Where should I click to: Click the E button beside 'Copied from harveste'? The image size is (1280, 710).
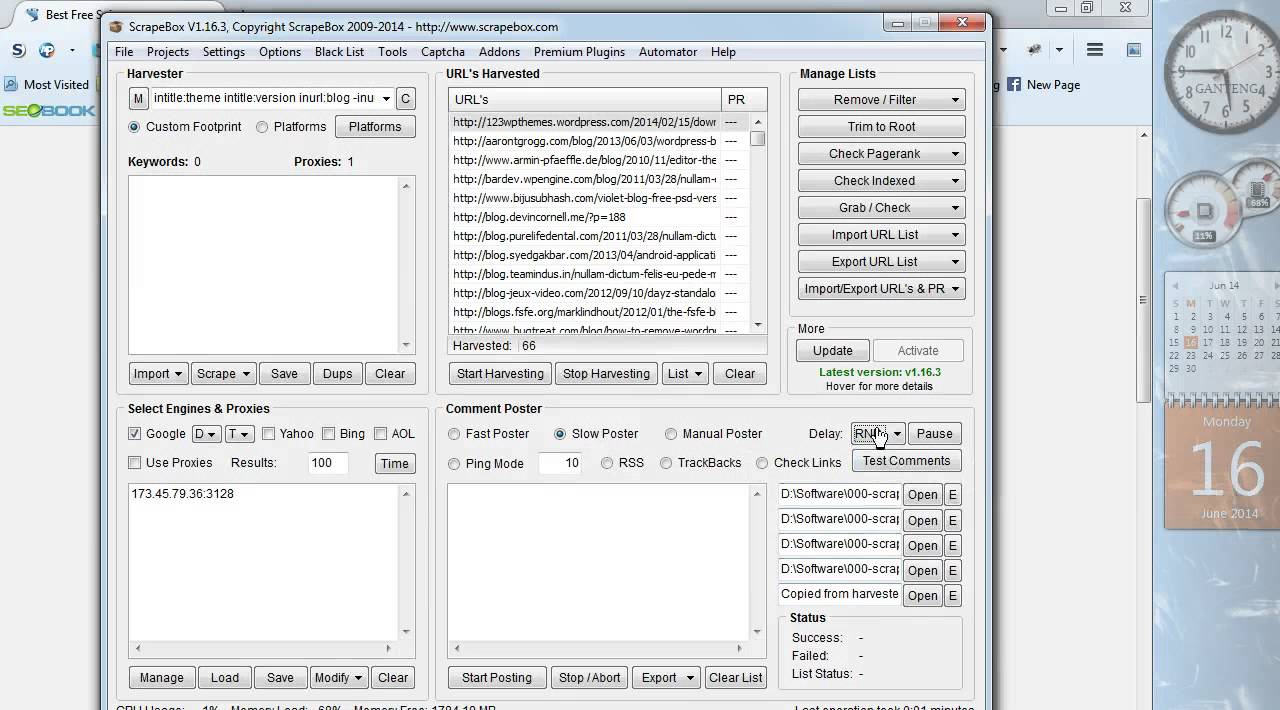click(952, 595)
